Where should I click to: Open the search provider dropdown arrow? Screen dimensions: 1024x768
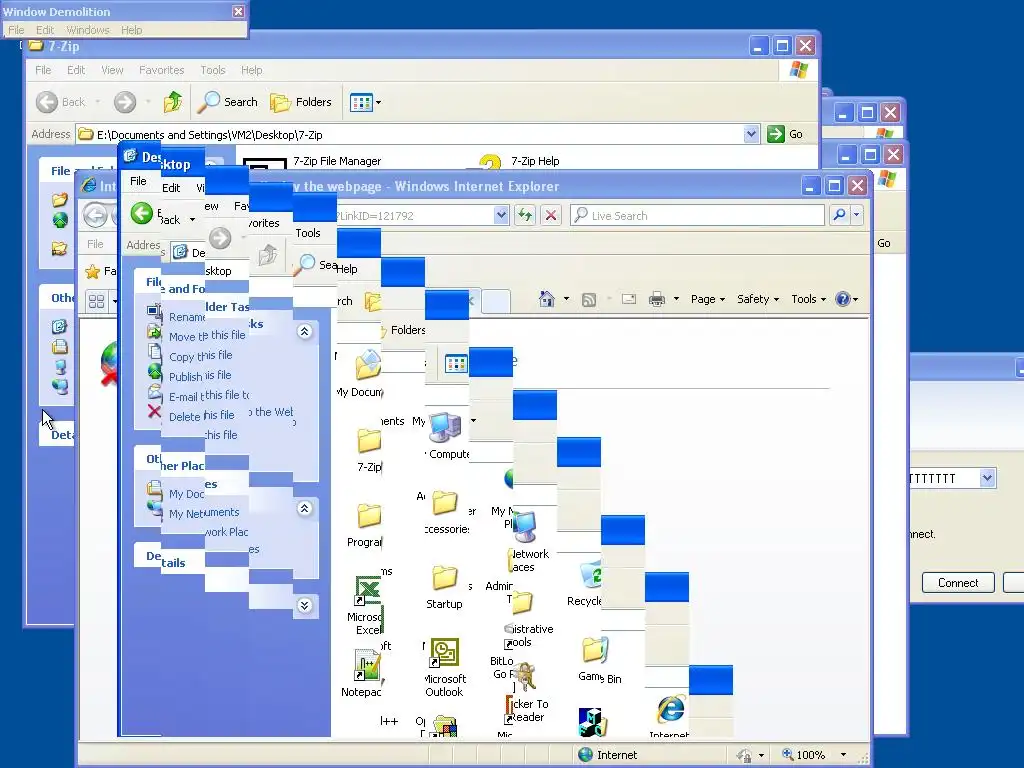click(857, 215)
